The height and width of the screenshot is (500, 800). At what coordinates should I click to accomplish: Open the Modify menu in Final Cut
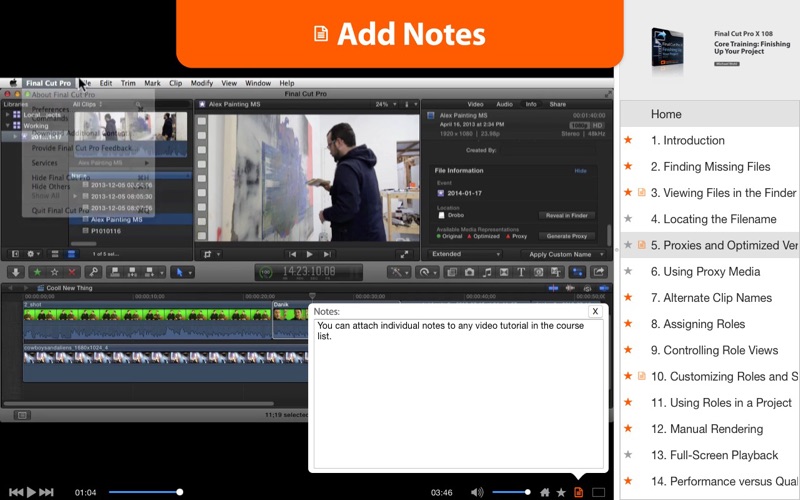pyautogui.click(x=202, y=83)
